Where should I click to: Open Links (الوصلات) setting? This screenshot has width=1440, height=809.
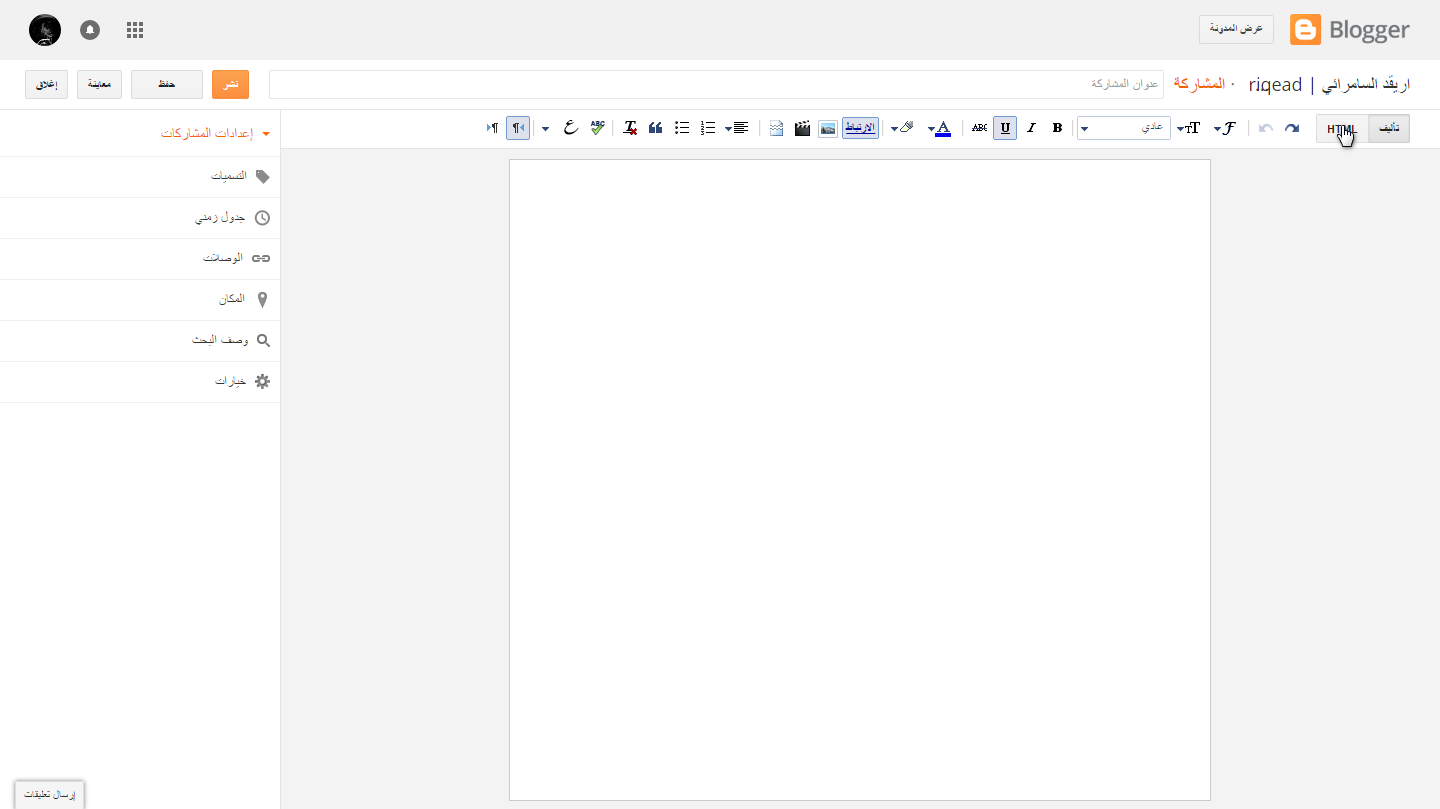(140, 259)
